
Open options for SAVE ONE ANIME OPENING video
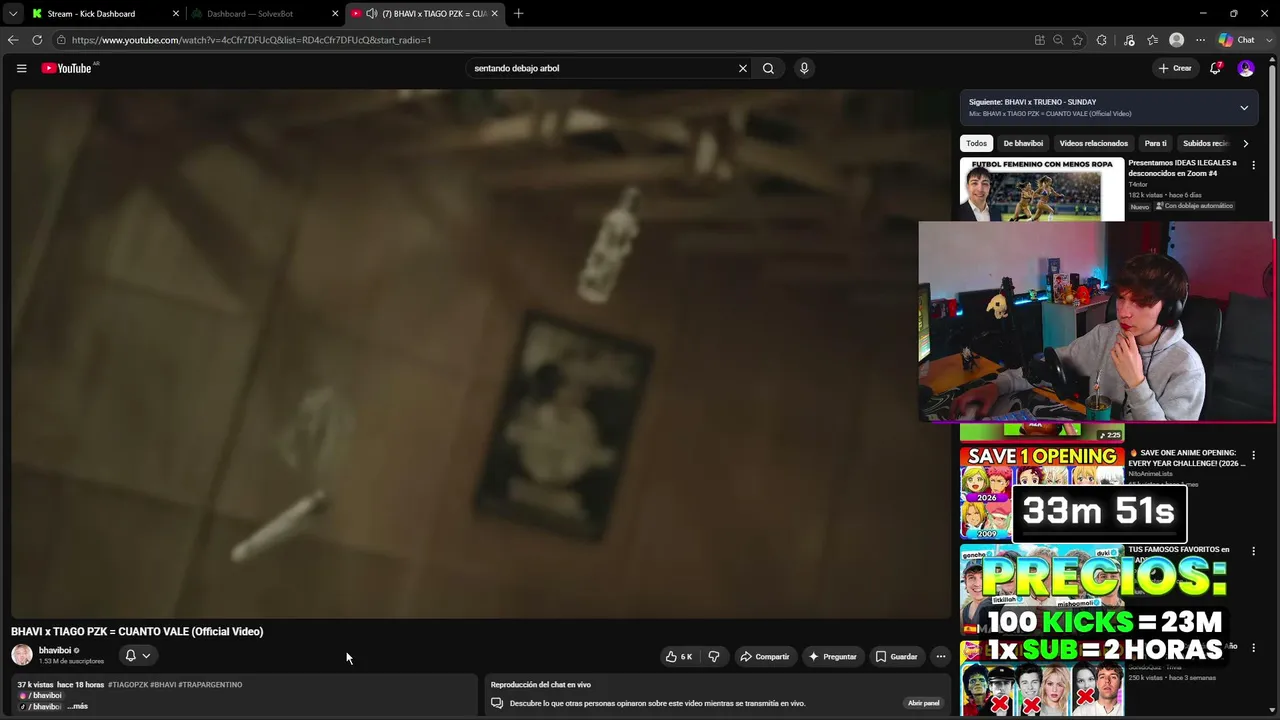(1253, 455)
